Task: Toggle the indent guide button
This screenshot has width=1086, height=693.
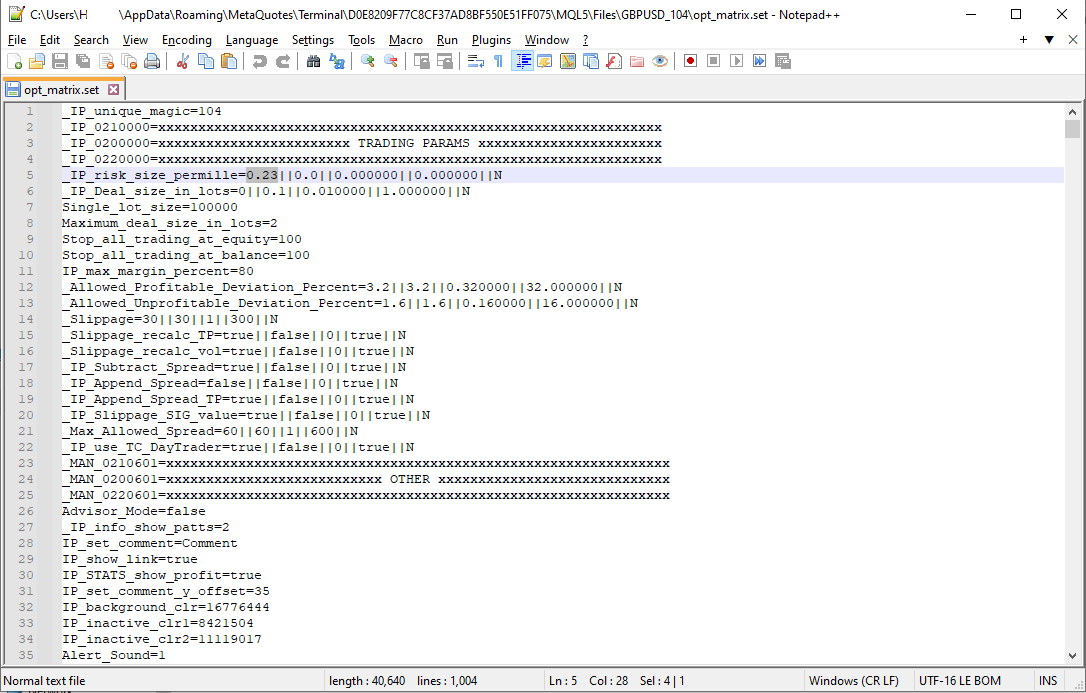Action: [x=522, y=62]
